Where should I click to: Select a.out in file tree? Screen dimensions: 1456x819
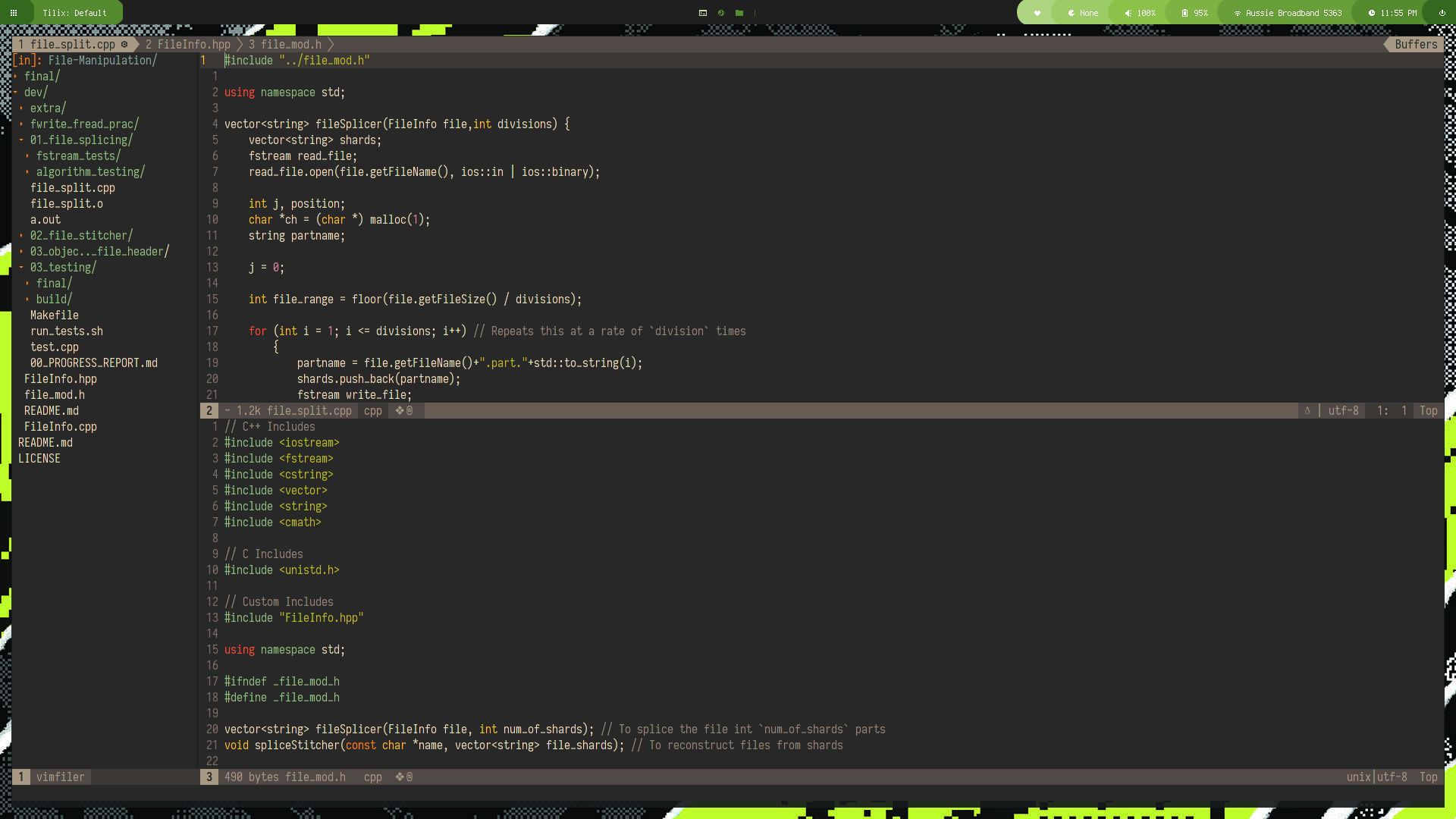pyautogui.click(x=45, y=220)
